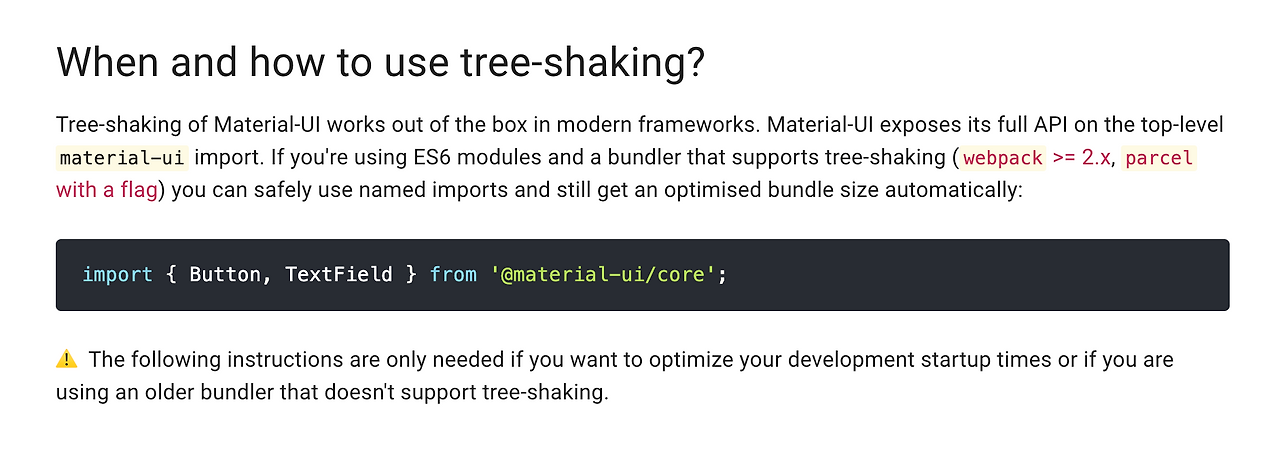Click the 'with a flag' link text
This screenshot has width=1280, height=451.
(x=107, y=190)
